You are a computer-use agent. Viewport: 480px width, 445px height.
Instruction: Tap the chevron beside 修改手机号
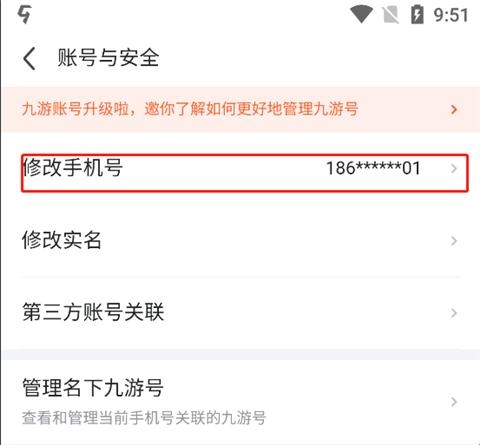[454, 169]
